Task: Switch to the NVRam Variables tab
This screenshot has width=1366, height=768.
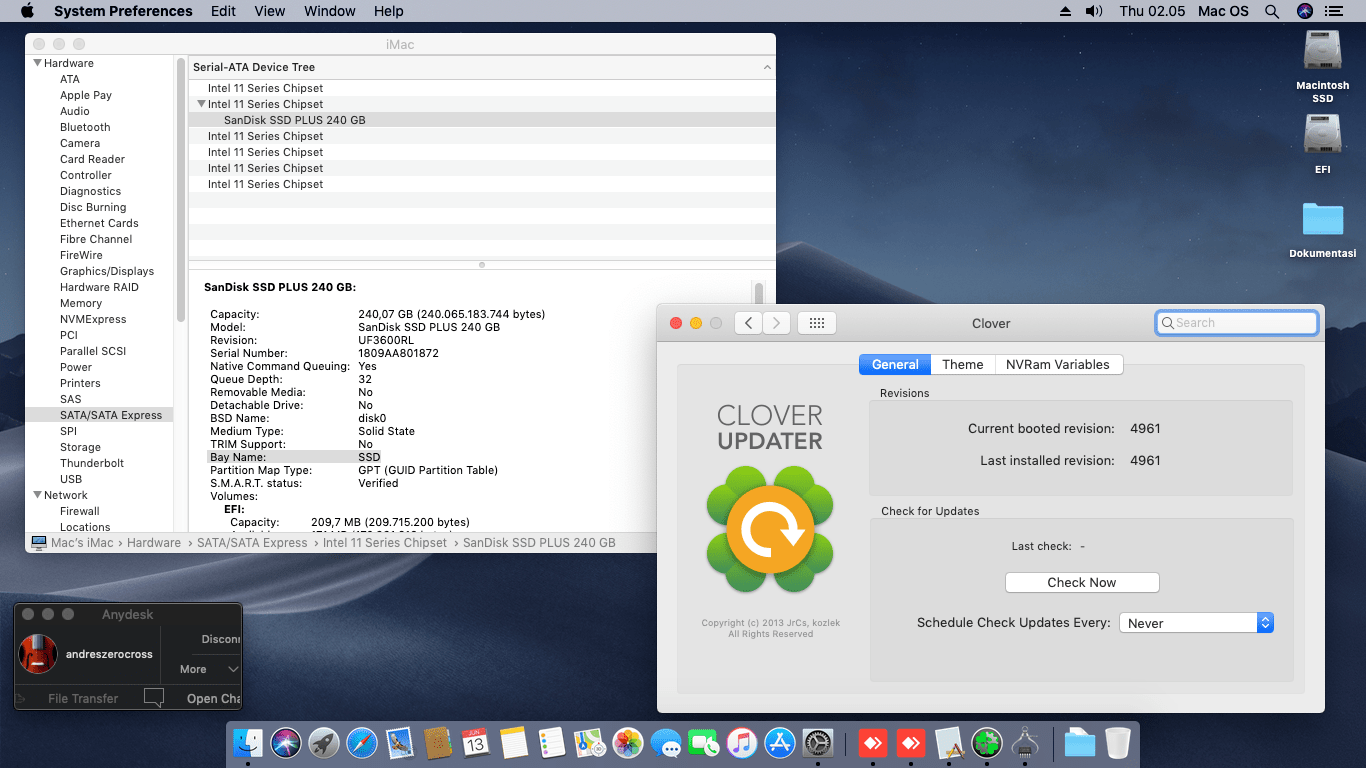Action: click(x=1058, y=364)
